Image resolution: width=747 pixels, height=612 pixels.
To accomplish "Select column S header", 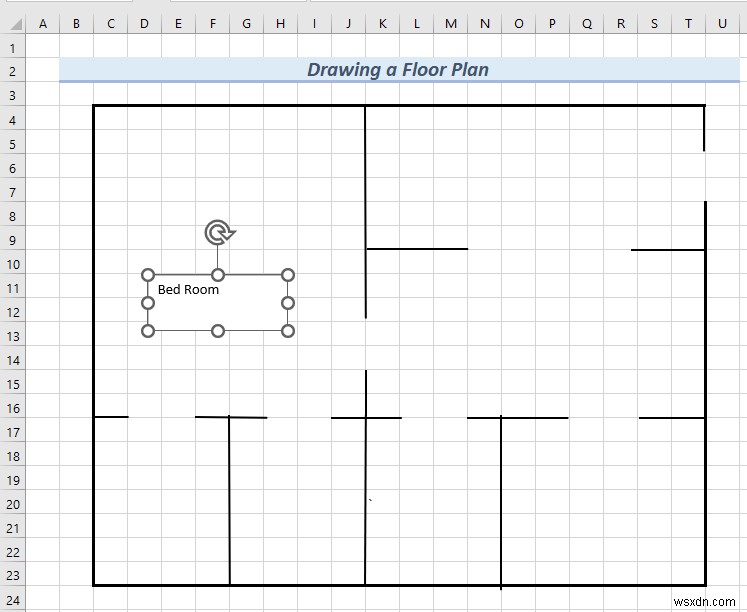I will point(655,24).
